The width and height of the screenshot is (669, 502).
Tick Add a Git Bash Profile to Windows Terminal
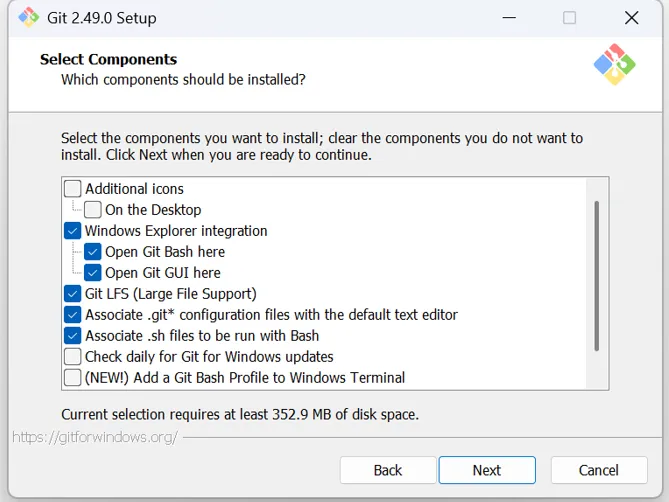click(x=73, y=378)
